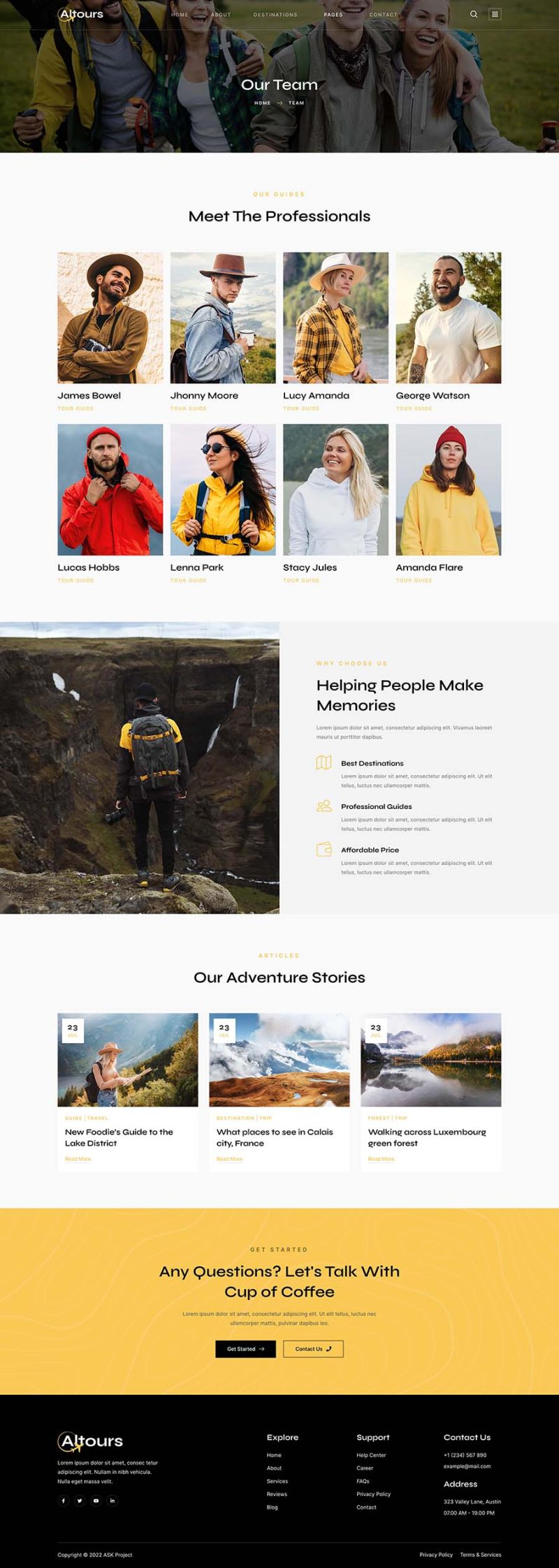559x1568 pixels.
Task: Visit the Twitter icon in footer
Action: coord(80,1500)
